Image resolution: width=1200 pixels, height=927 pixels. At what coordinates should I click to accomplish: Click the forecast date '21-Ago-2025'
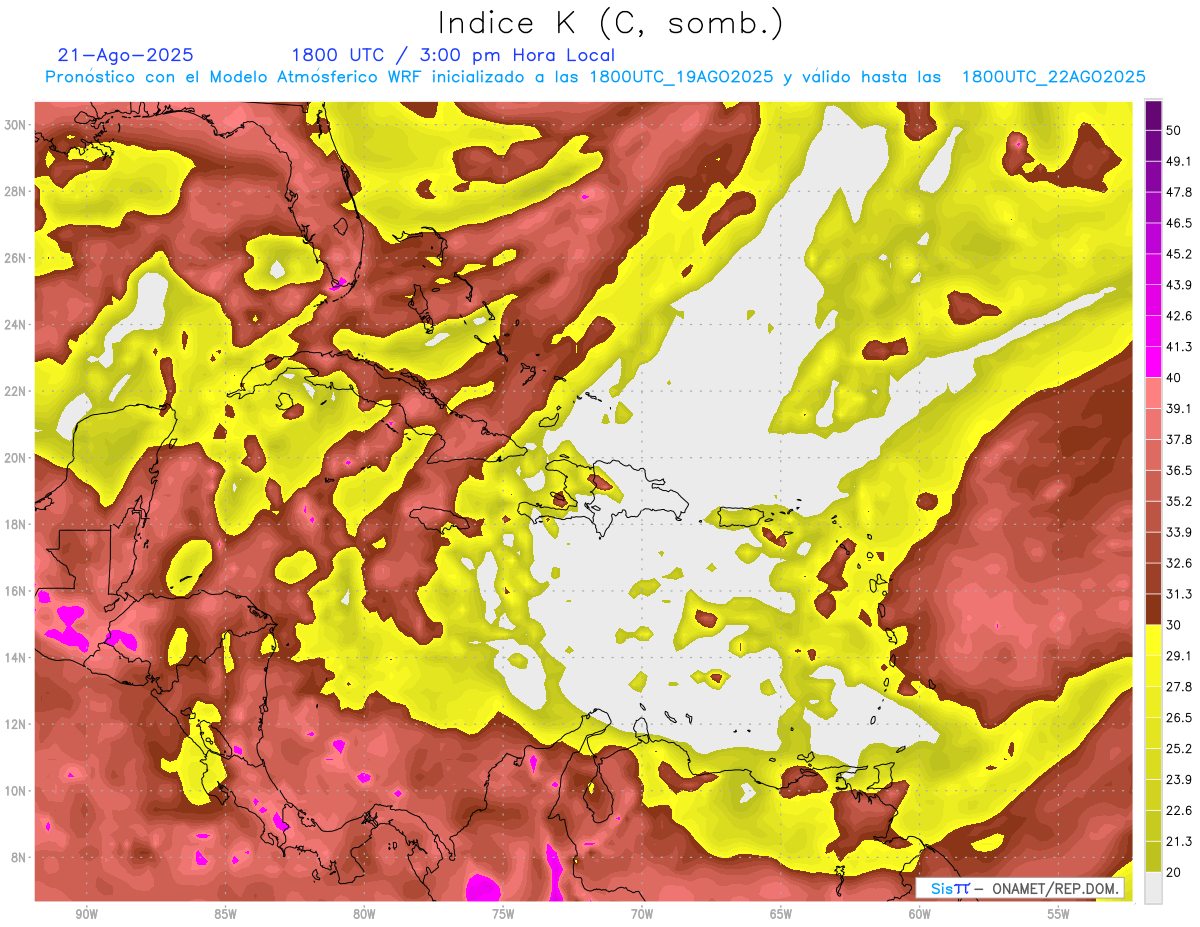tap(126, 55)
